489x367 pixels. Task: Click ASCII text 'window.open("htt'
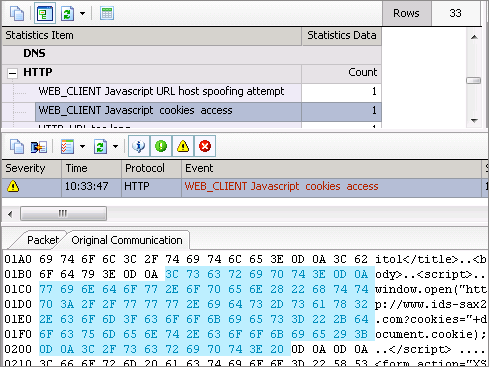pos(431,289)
